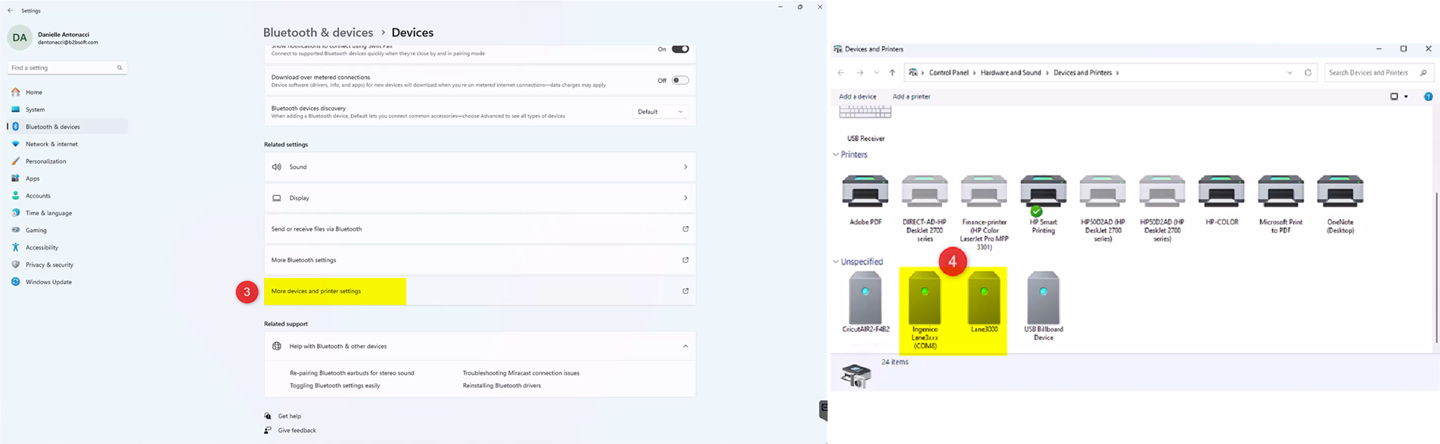Select the OneNote (Desktop) printer icon

point(1340,193)
